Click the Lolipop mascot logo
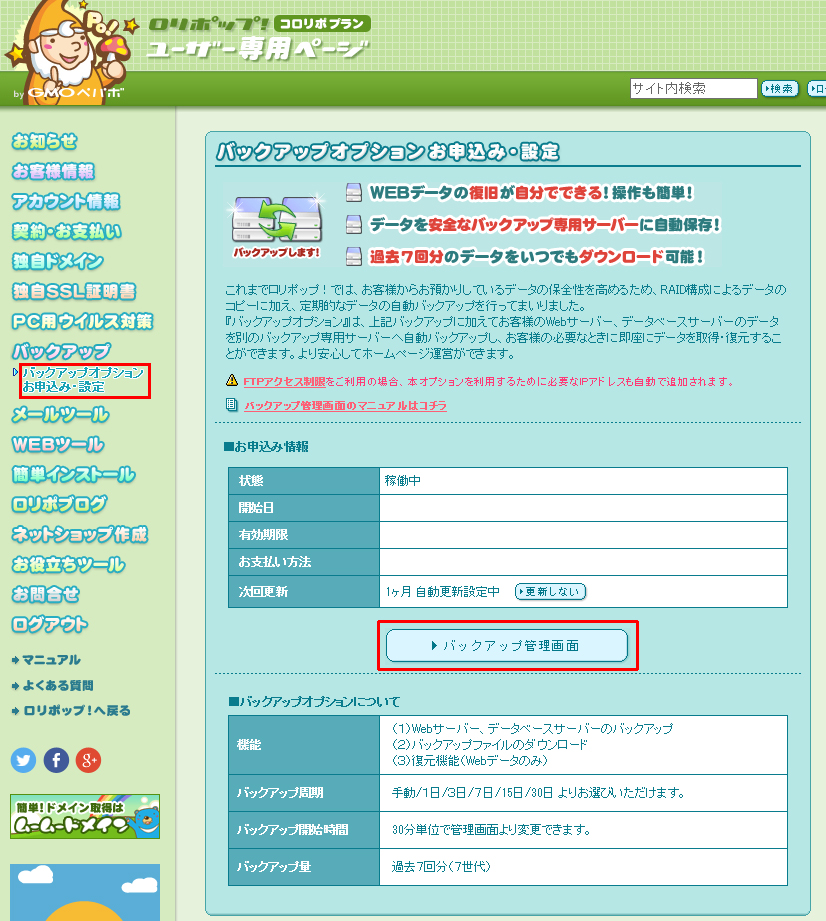The height and width of the screenshot is (921, 826). [64, 50]
